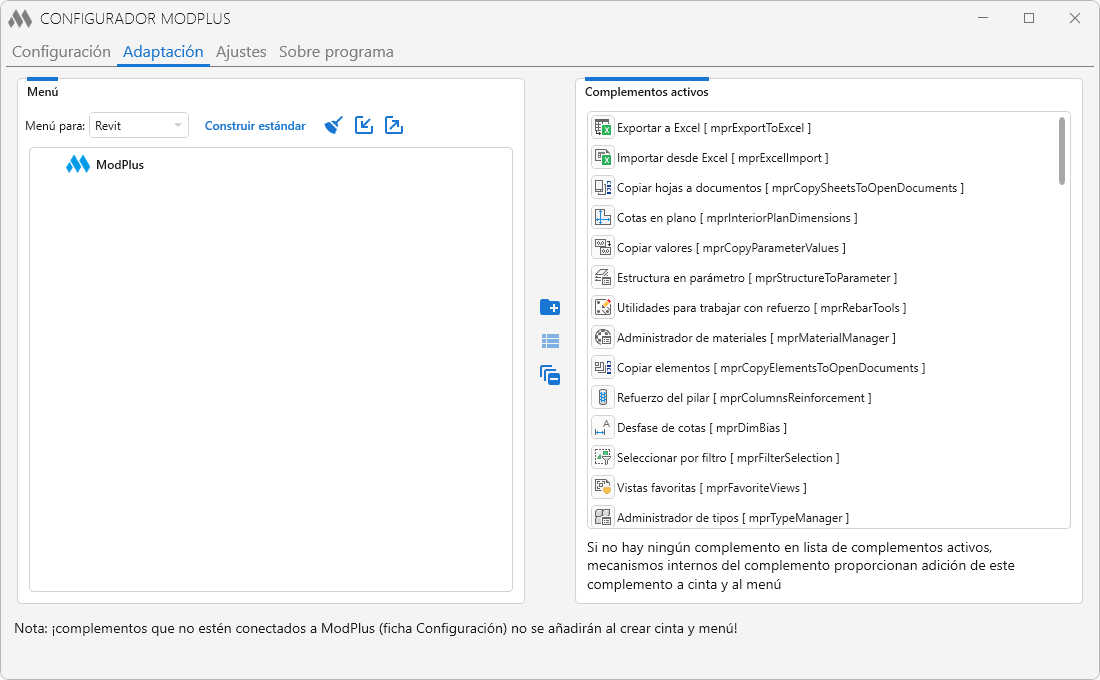Select 'Copiar elementos [ mprCopyElementsToOpenDocuments ]' row
The height and width of the screenshot is (680, 1100).
(x=822, y=368)
